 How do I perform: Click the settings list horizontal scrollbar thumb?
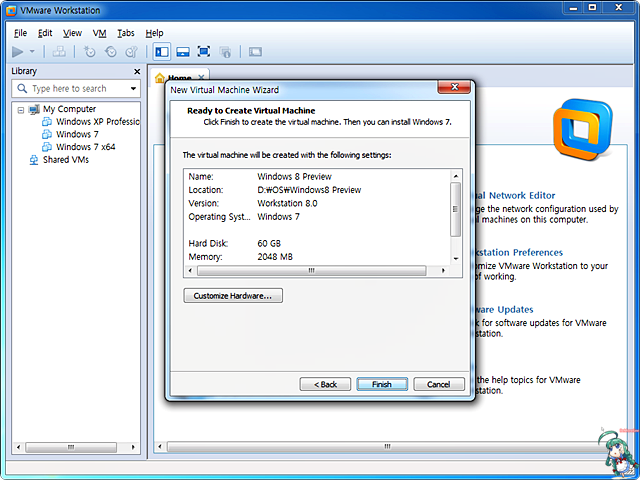pos(312,270)
